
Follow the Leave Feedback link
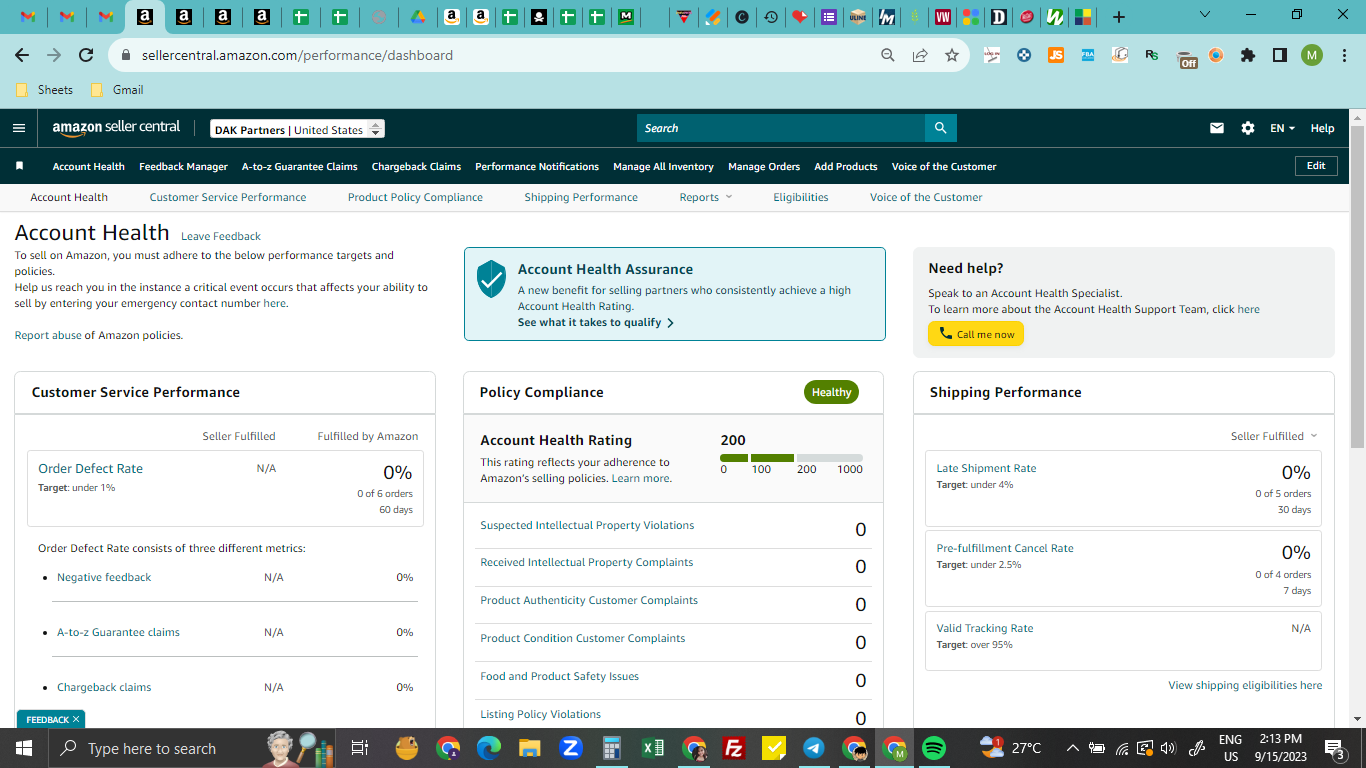tap(221, 236)
